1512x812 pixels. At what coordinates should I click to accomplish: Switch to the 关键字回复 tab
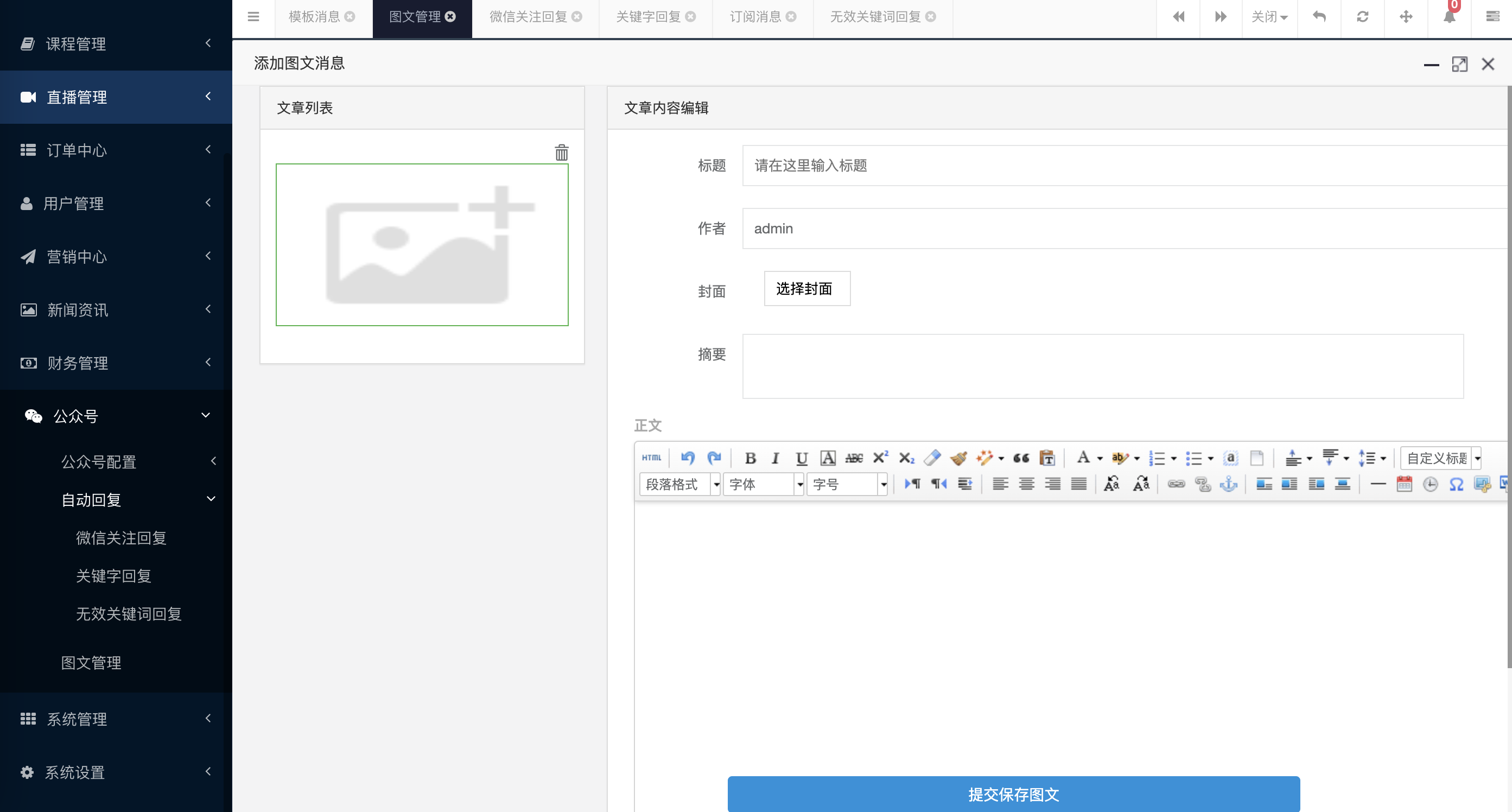coord(648,16)
